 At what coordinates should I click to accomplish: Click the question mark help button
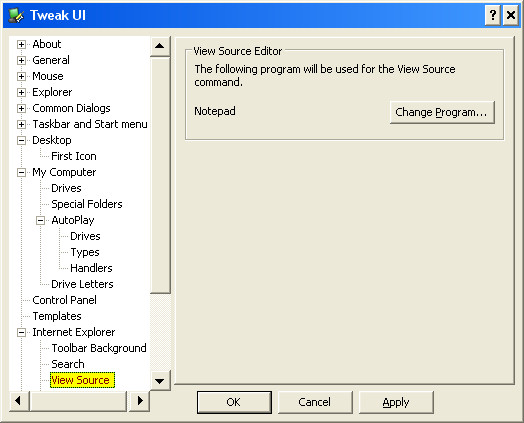[493, 15]
